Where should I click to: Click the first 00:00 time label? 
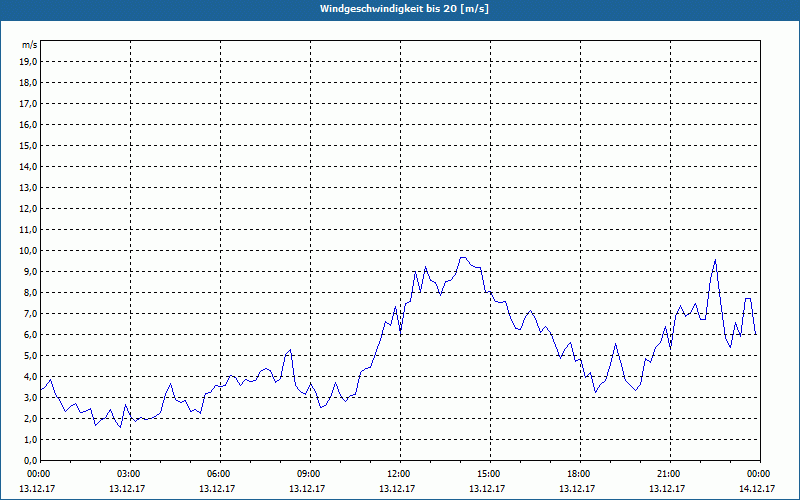coord(37,474)
